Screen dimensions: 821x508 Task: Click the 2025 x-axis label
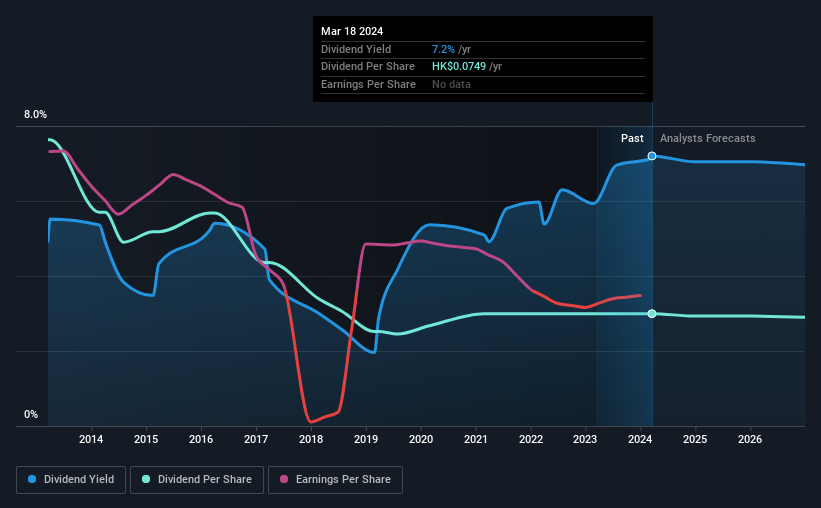(x=695, y=439)
